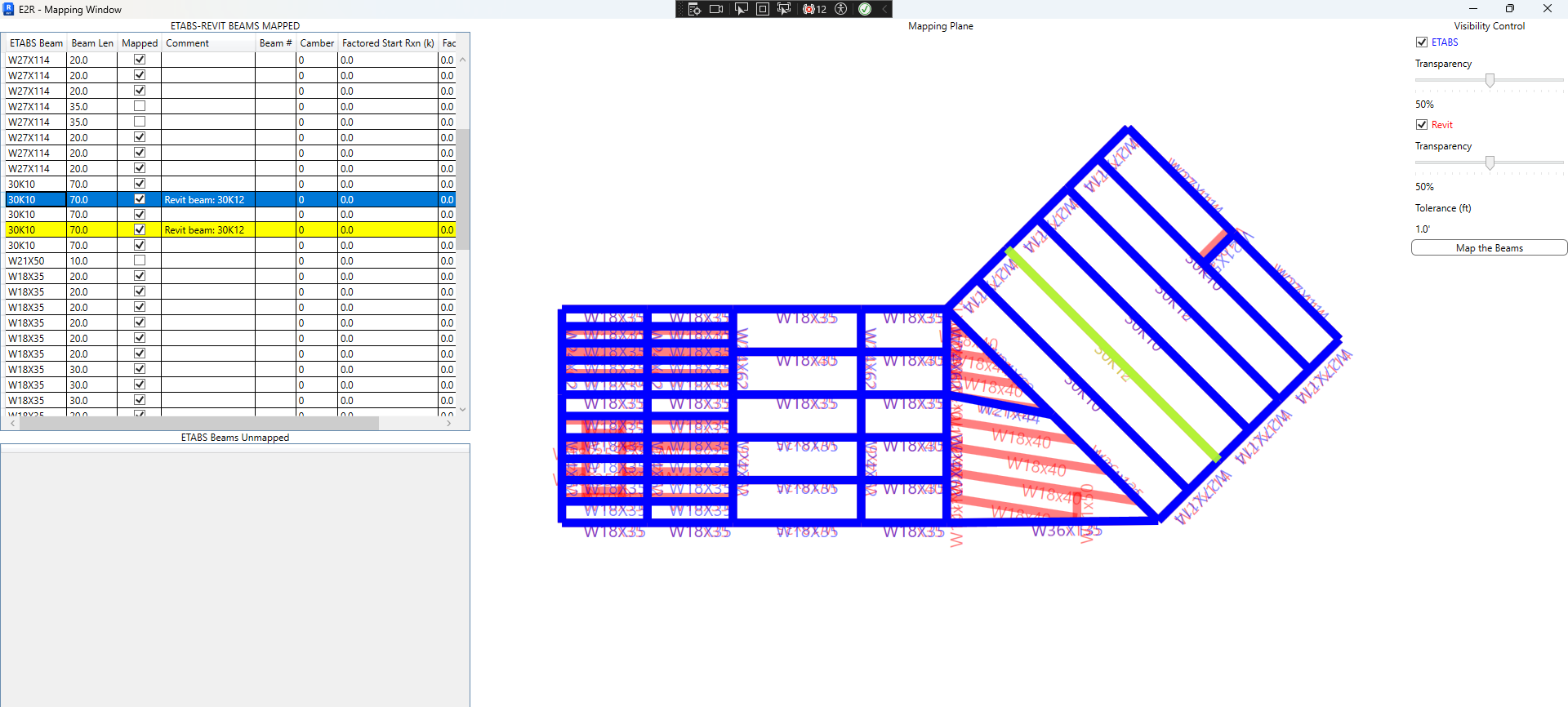The height and width of the screenshot is (707, 1568).
Task: Minimize the E2R Mapping Window
Action: (1472, 9)
